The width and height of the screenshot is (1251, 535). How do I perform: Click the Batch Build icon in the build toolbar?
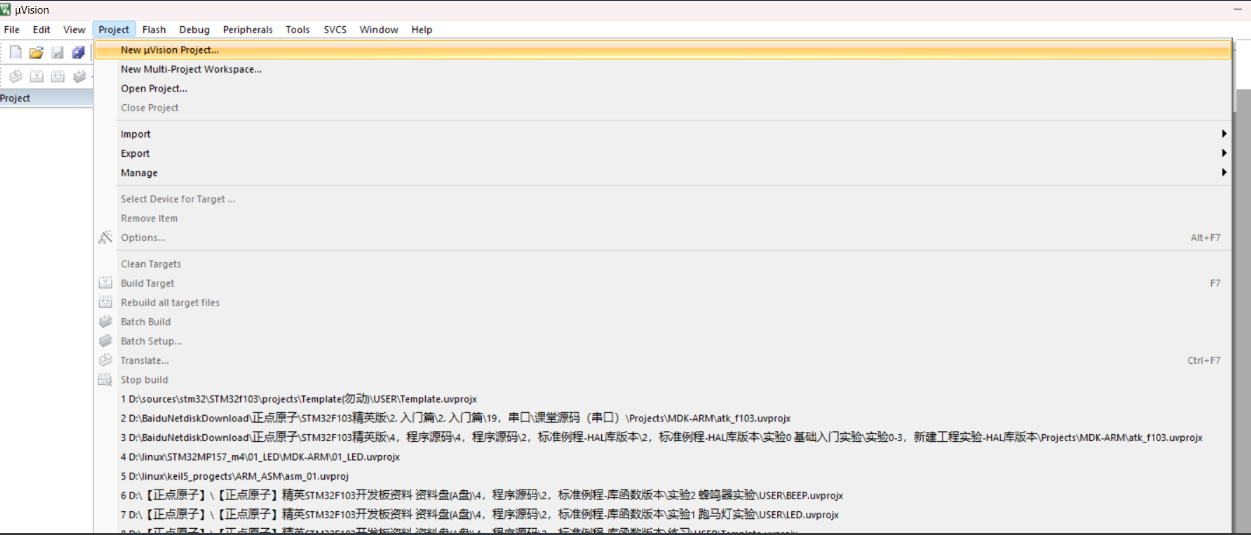(x=78, y=76)
